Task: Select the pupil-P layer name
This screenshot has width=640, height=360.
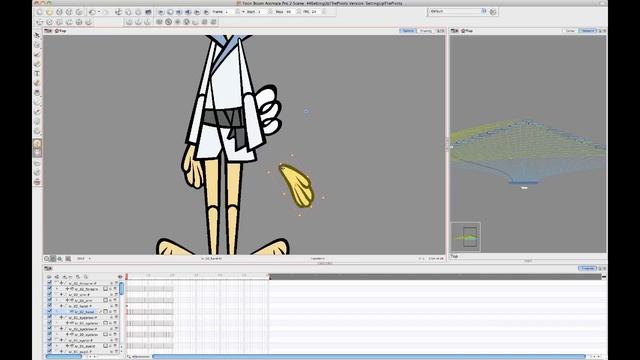Action: (x=80, y=351)
